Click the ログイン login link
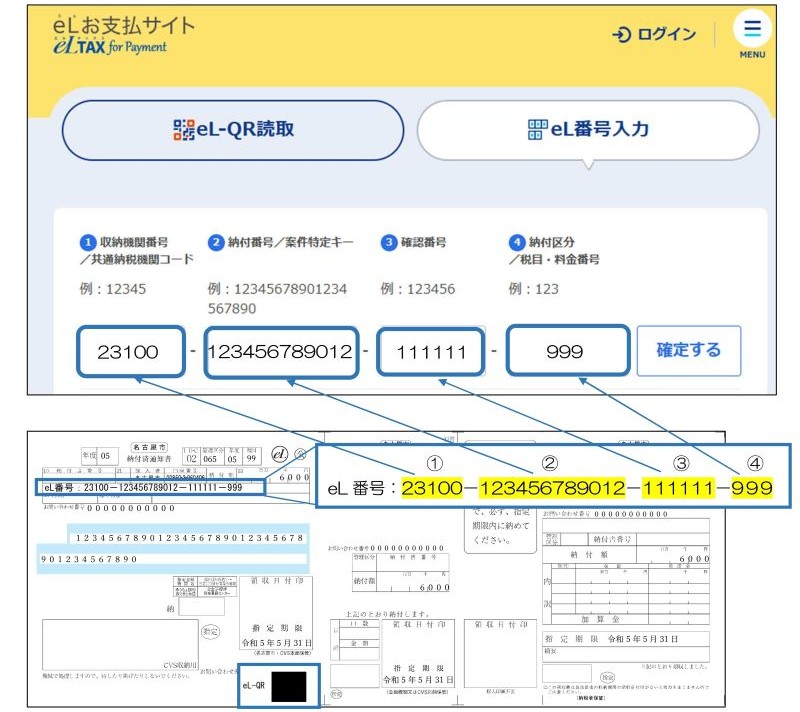 654,34
